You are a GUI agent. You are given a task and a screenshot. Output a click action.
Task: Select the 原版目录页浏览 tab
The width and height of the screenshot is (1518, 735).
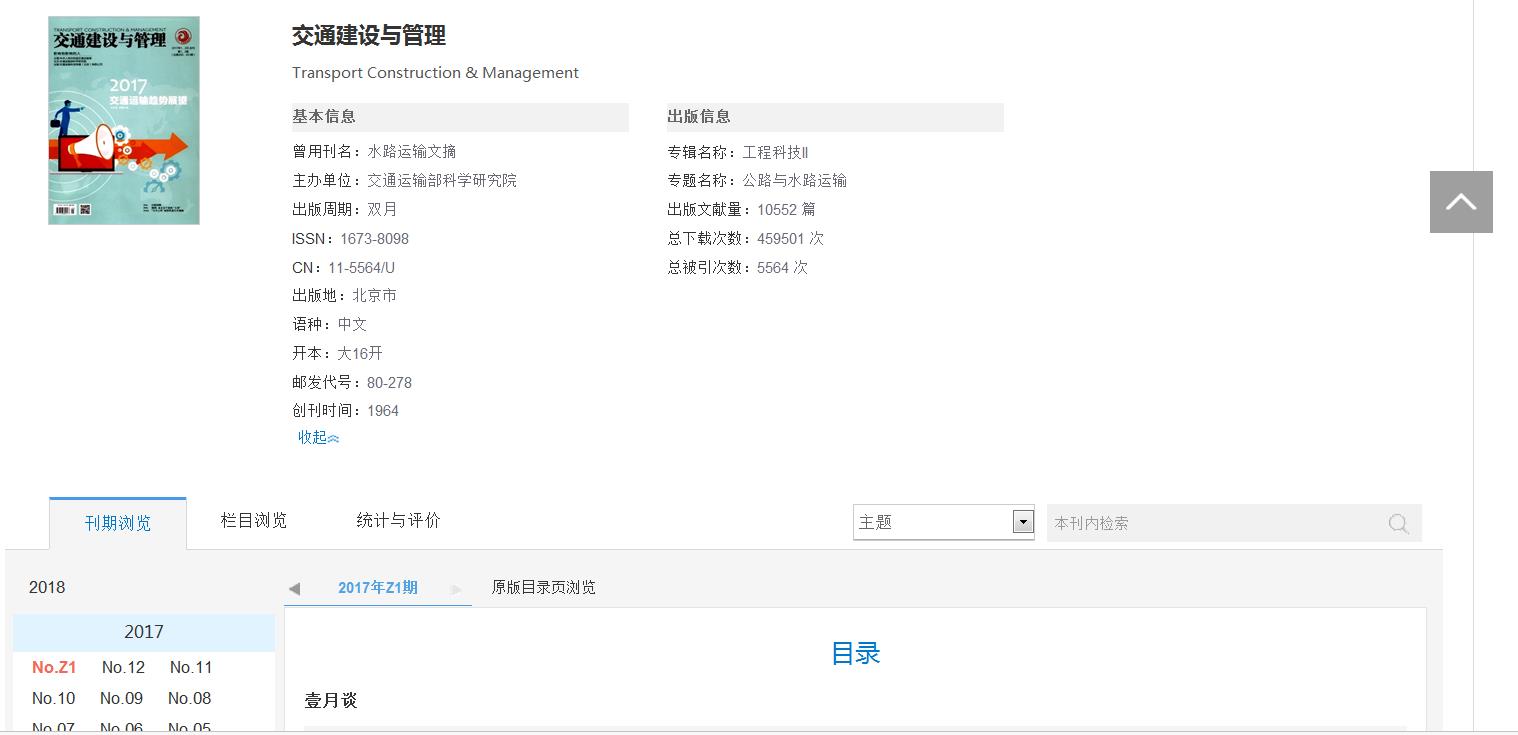click(x=543, y=587)
